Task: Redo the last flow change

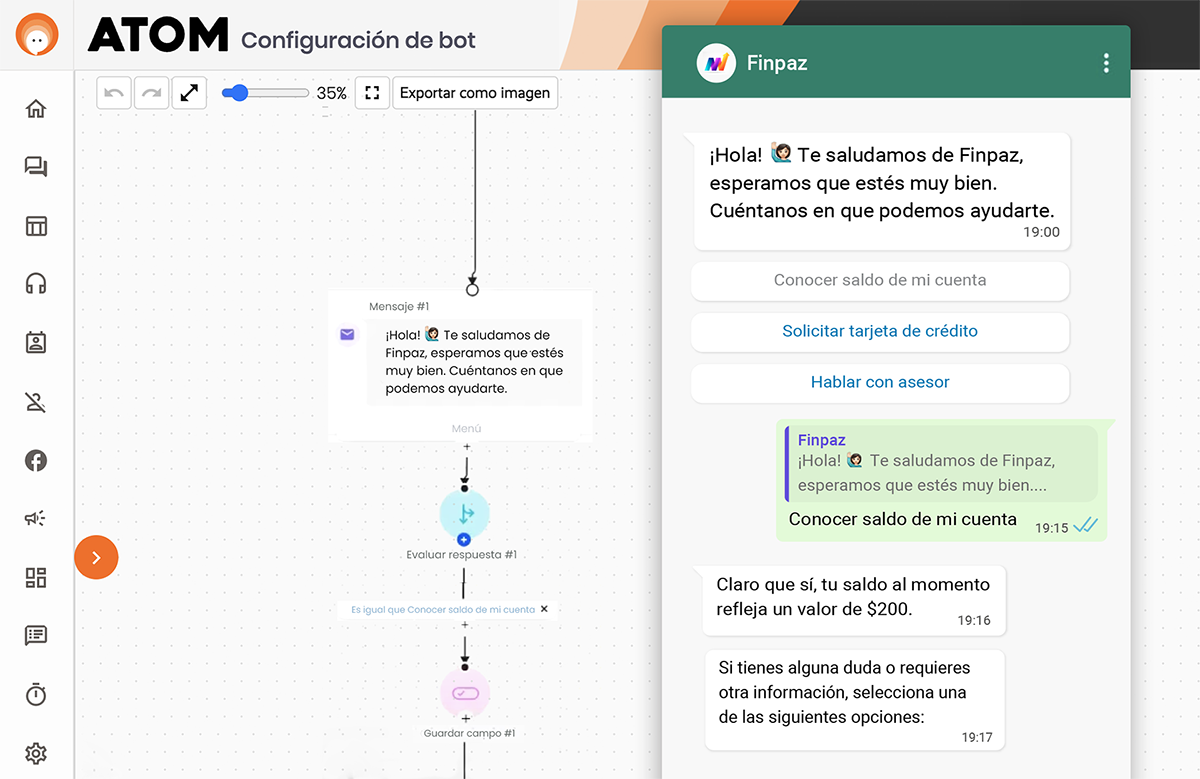Action: 151,93
